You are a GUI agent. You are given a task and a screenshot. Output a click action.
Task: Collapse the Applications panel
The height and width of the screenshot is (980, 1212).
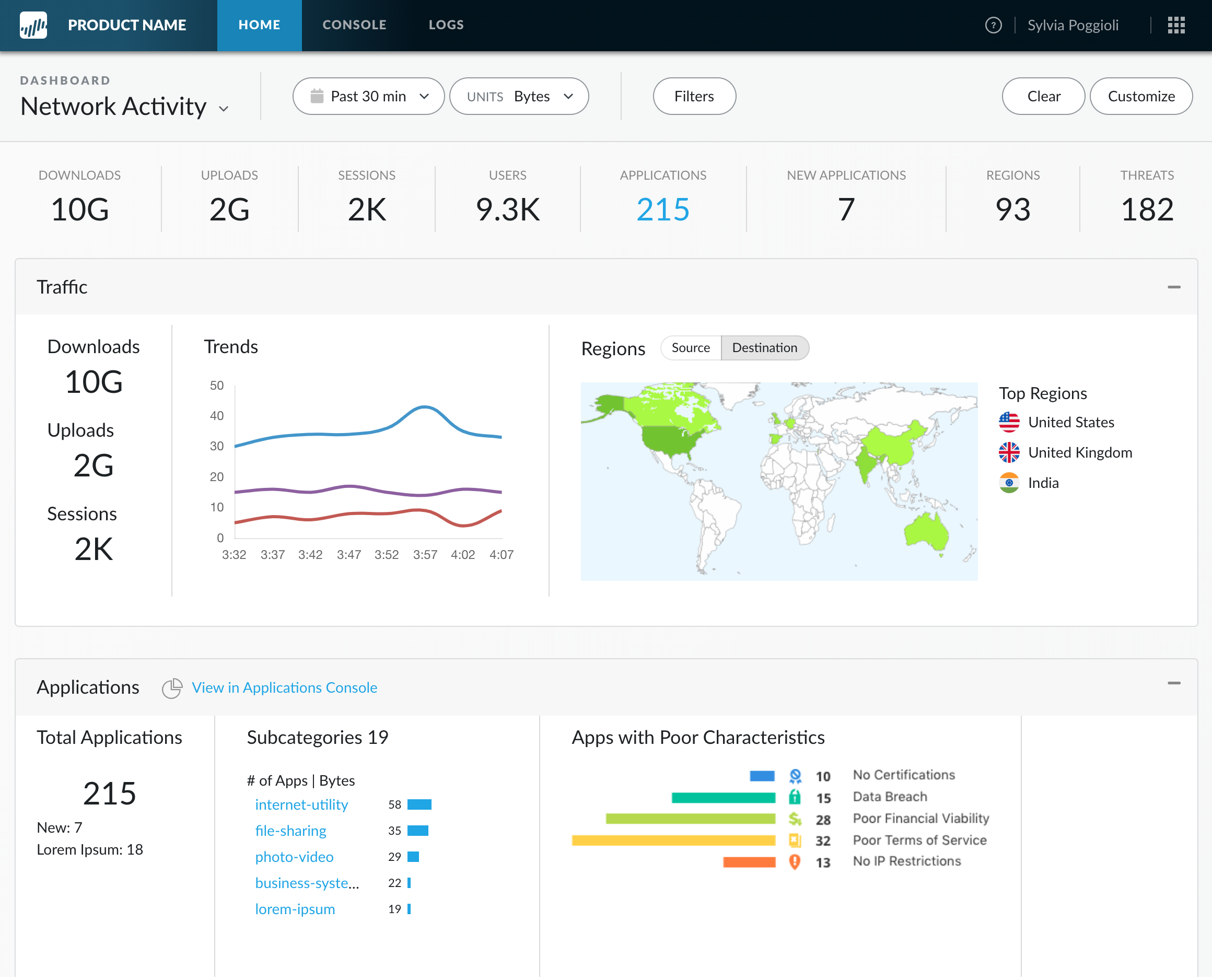click(x=1174, y=684)
